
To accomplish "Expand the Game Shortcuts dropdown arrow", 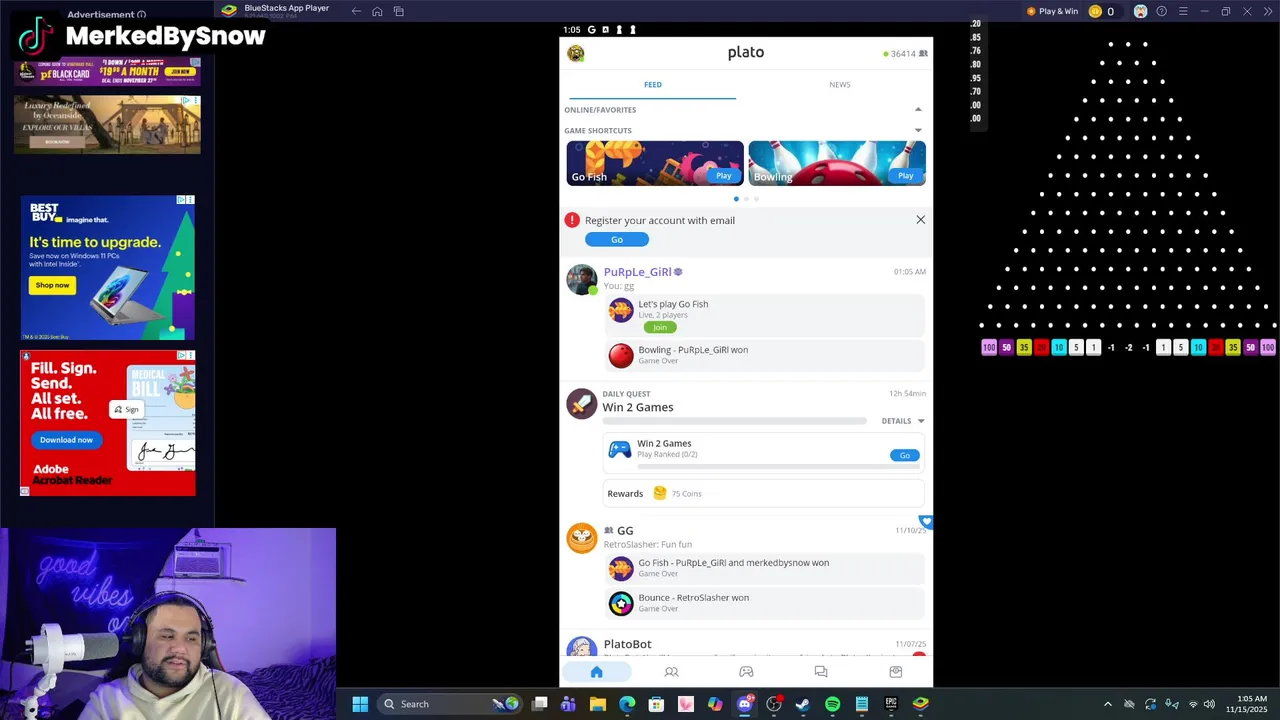I will pyautogui.click(x=918, y=130).
